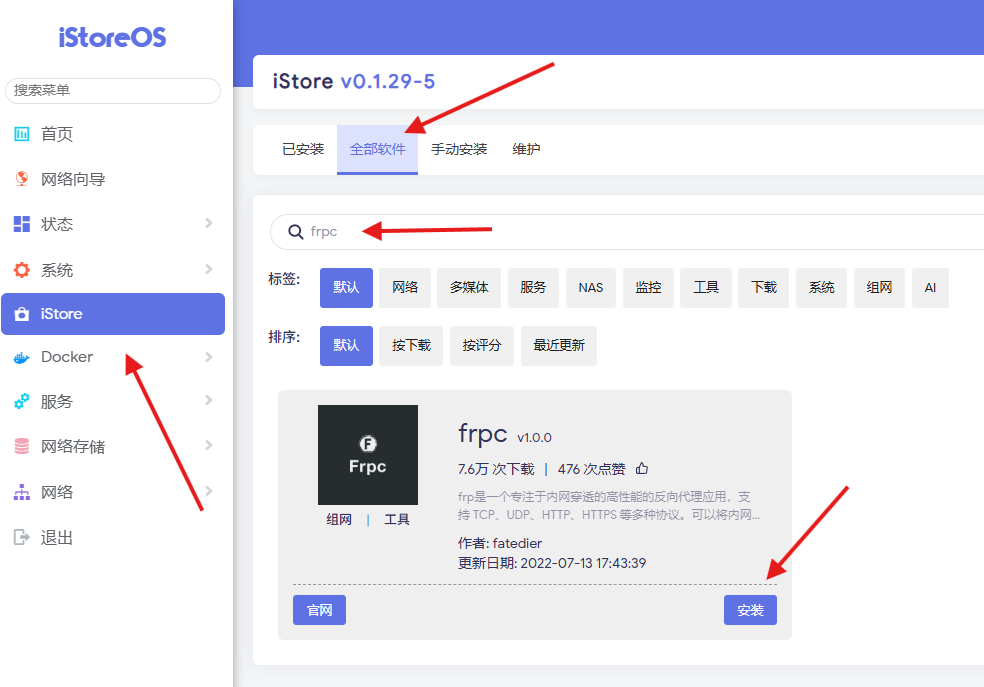Viewport: 984px width, 687px height.
Task: Click the network storage disk icon
Action: click(22, 446)
